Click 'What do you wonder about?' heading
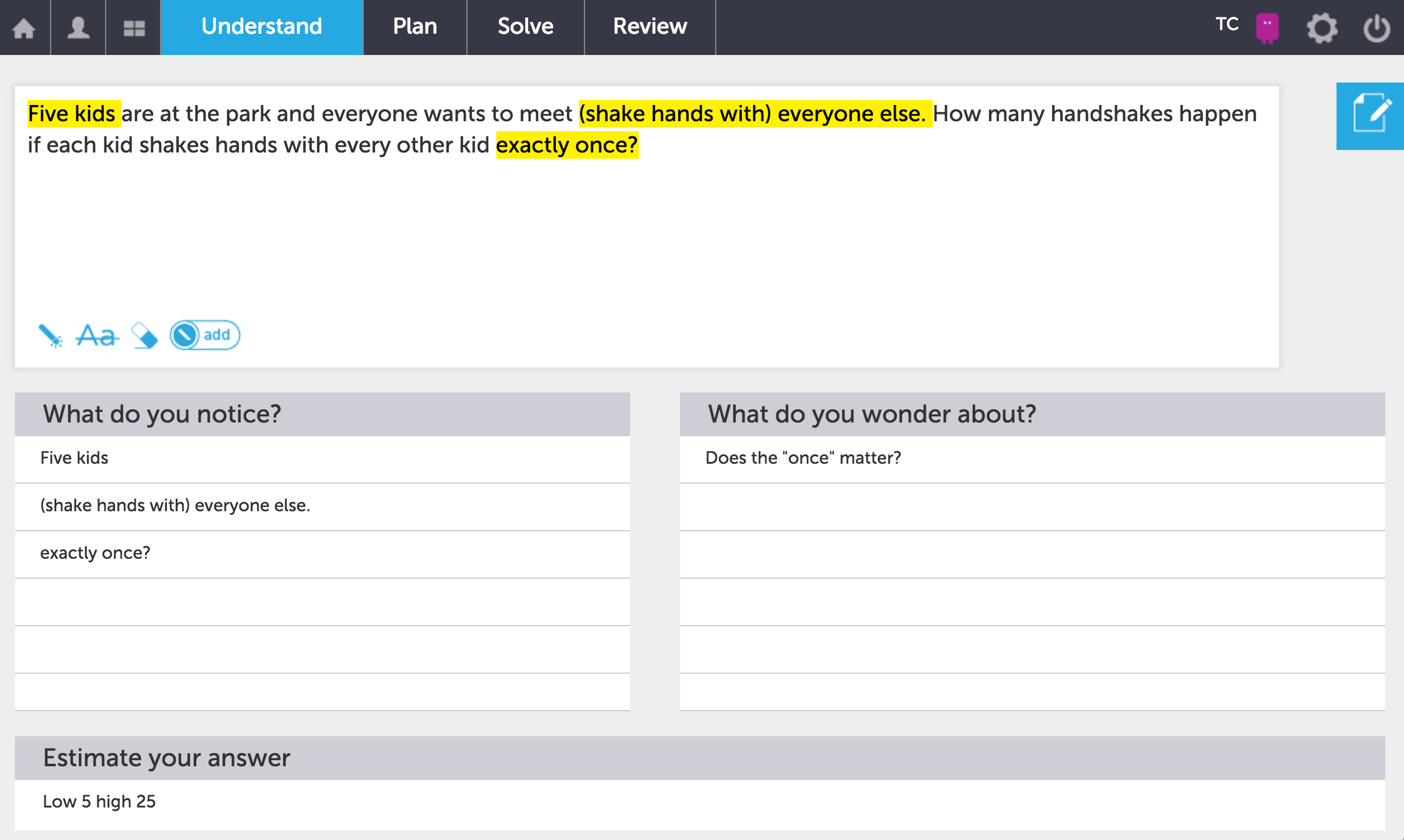1404x840 pixels. click(x=872, y=414)
